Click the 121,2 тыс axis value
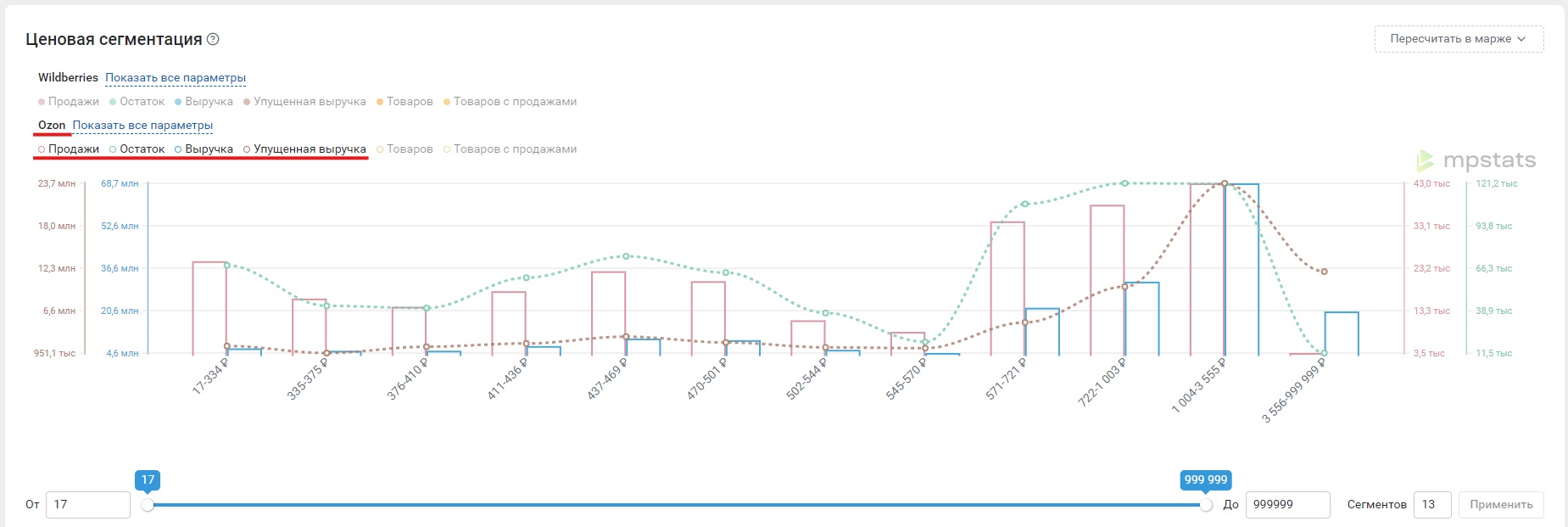Screen dimensions: 1568x527 coord(1497,183)
